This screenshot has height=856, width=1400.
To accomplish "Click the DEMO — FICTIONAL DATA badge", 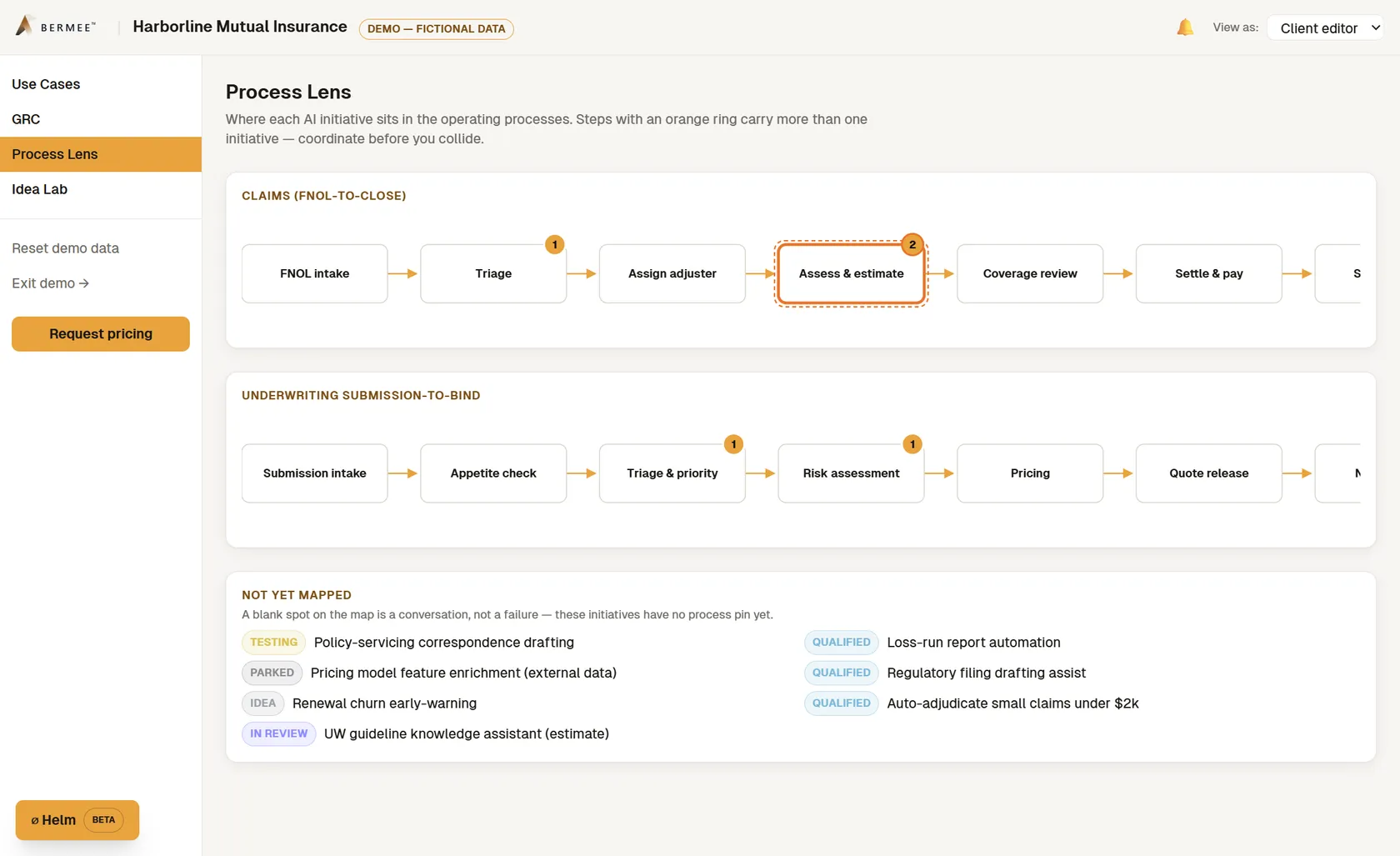I will point(436,28).
